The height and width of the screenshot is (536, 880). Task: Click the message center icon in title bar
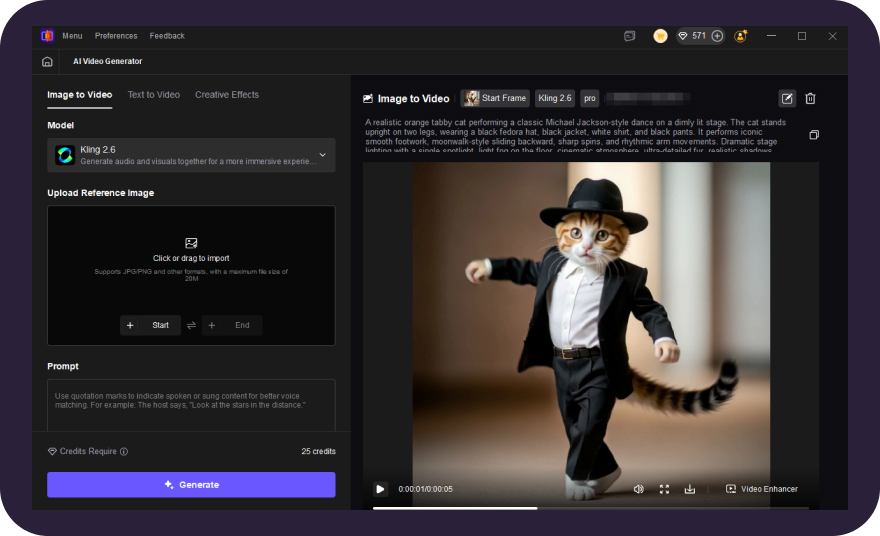(630, 36)
